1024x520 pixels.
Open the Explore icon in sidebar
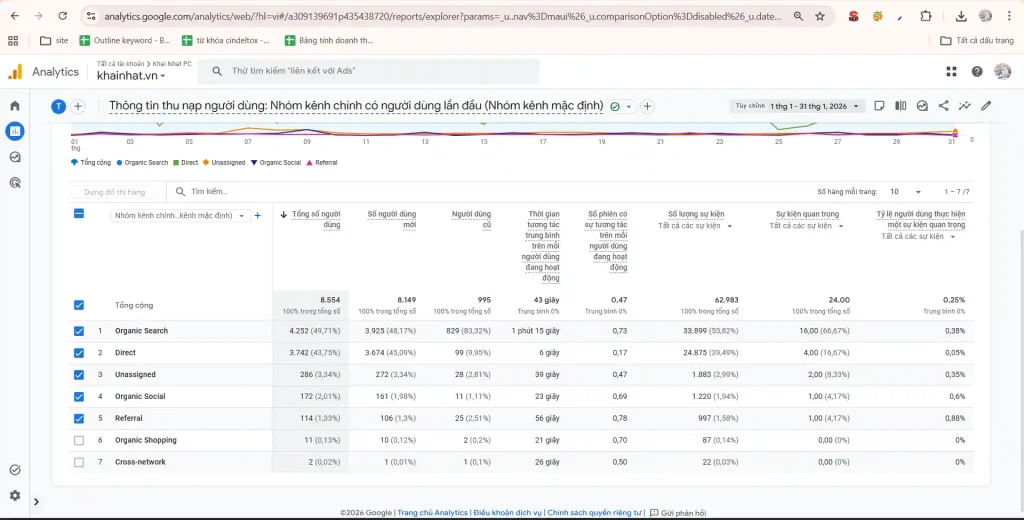click(x=14, y=157)
